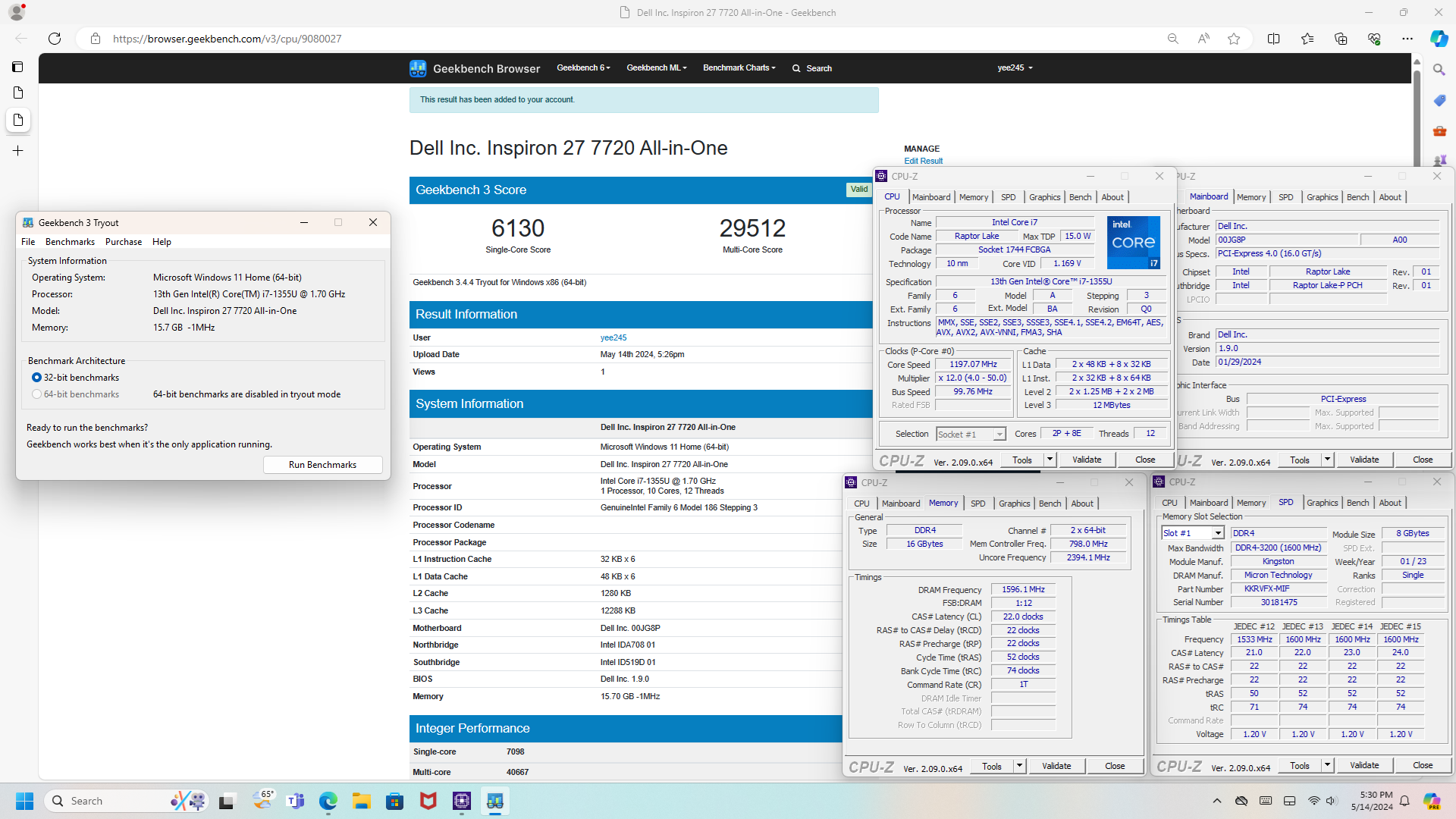The height and width of the screenshot is (819, 1456).
Task: Open the yee245 user profile link
Action: click(613, 338)
